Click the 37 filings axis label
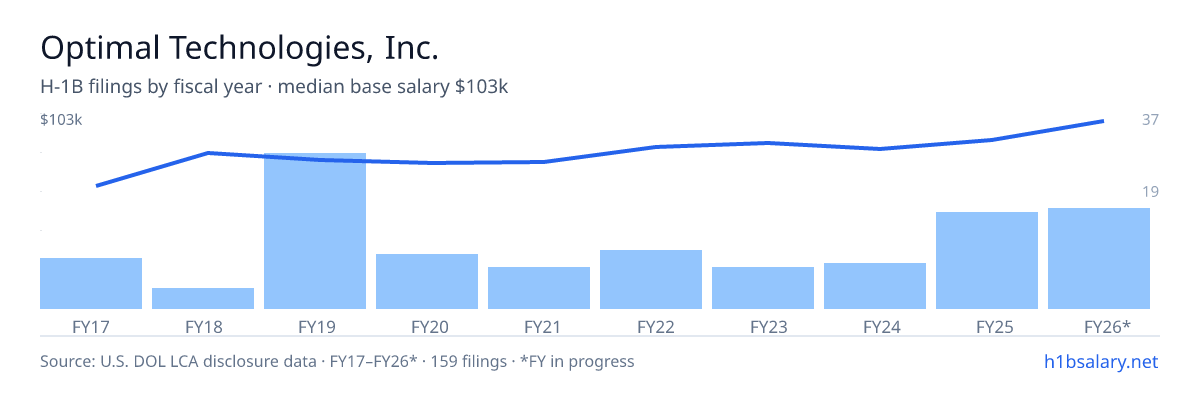This screenshot has width=1200, height=400. point(1150,120)
